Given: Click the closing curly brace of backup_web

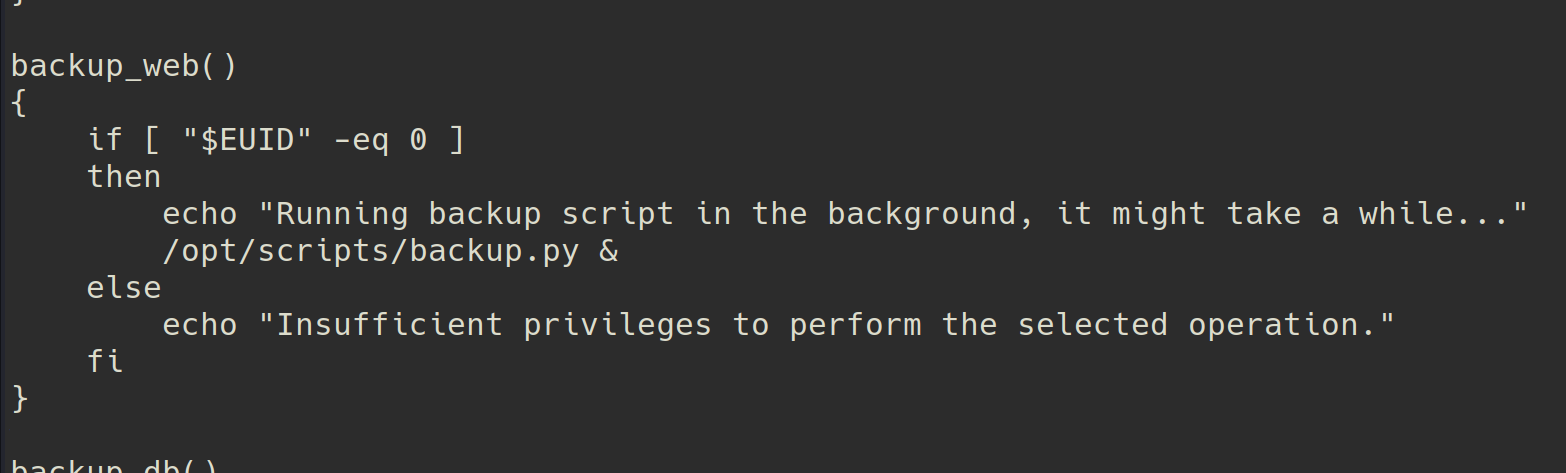Looking at the screenshot, I should [19, 399].
